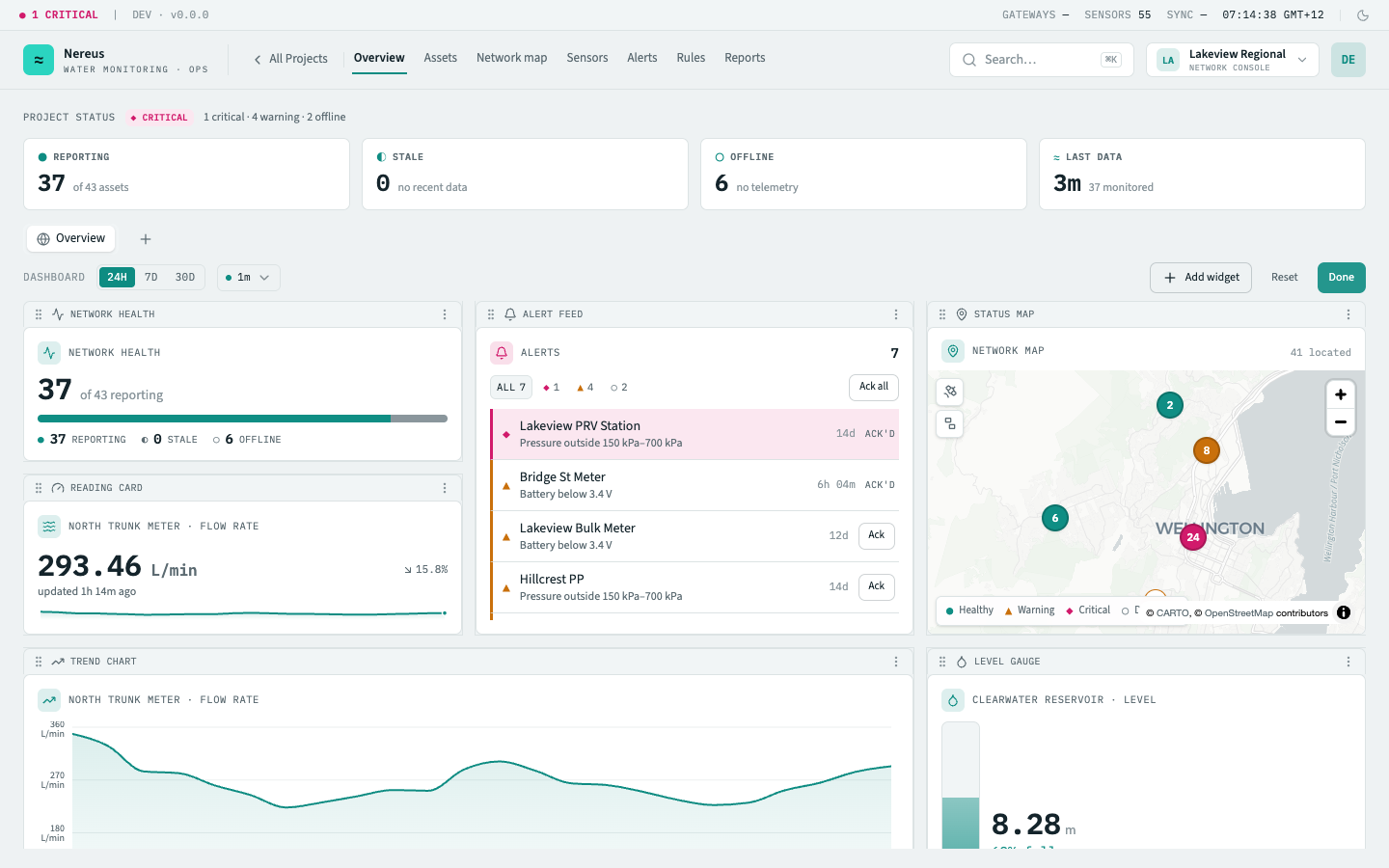The width and height of the screenshot is (1389, 868).
Task: Click the Search input field
Action: [1042, 60]
